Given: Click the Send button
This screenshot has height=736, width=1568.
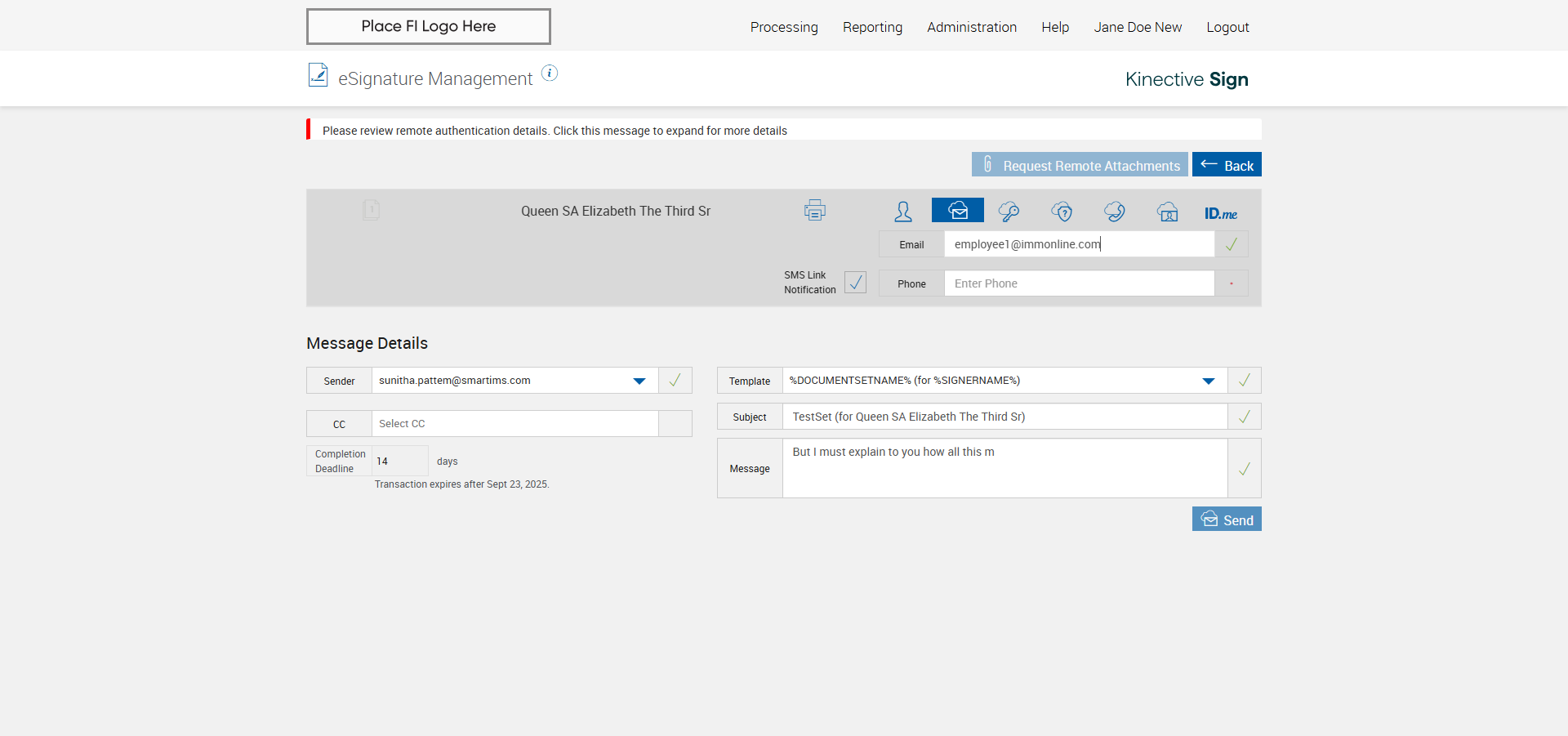Looking at the screenshot, I should pyautogui.click(x=1226, y=520).
